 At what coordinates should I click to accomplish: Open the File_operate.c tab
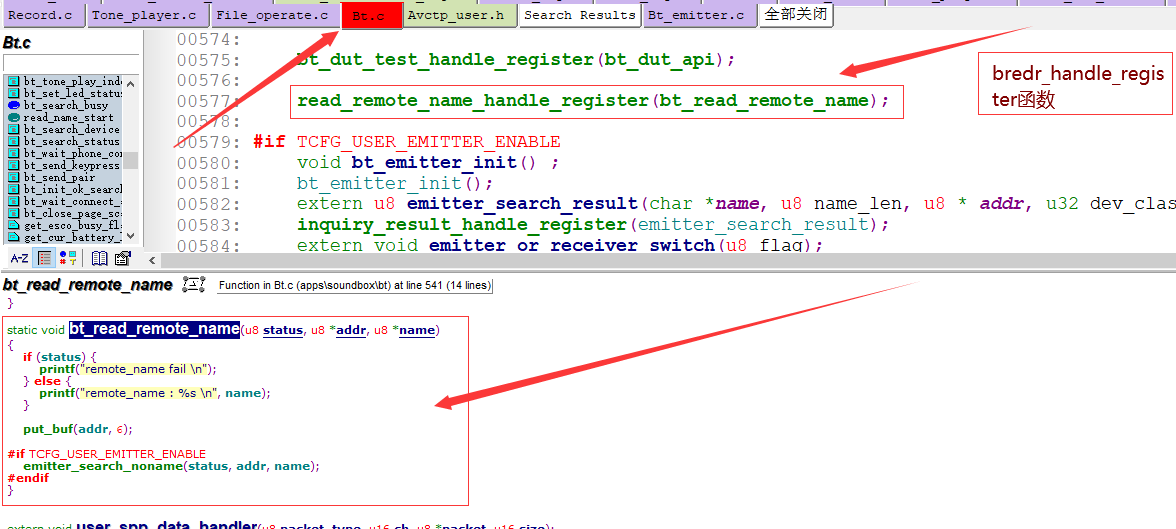tap(275, 15)
